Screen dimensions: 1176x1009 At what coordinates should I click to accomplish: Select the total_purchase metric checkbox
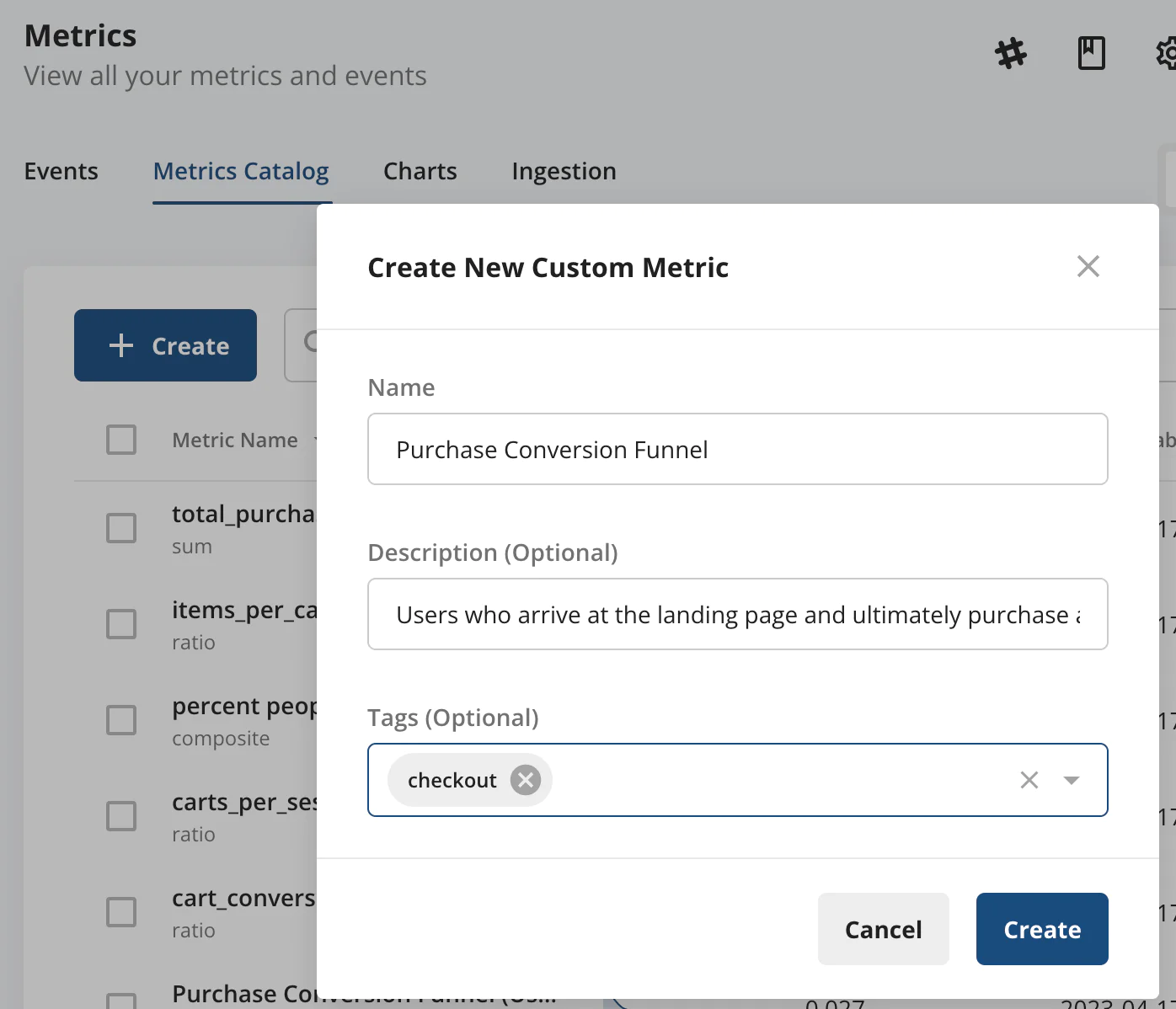(x=121, y=528)
